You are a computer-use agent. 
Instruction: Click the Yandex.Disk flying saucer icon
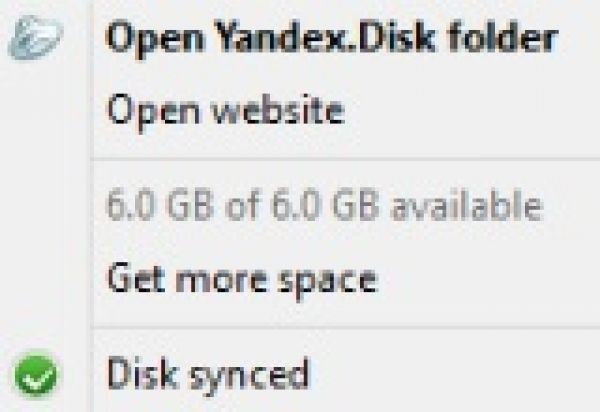36,39
